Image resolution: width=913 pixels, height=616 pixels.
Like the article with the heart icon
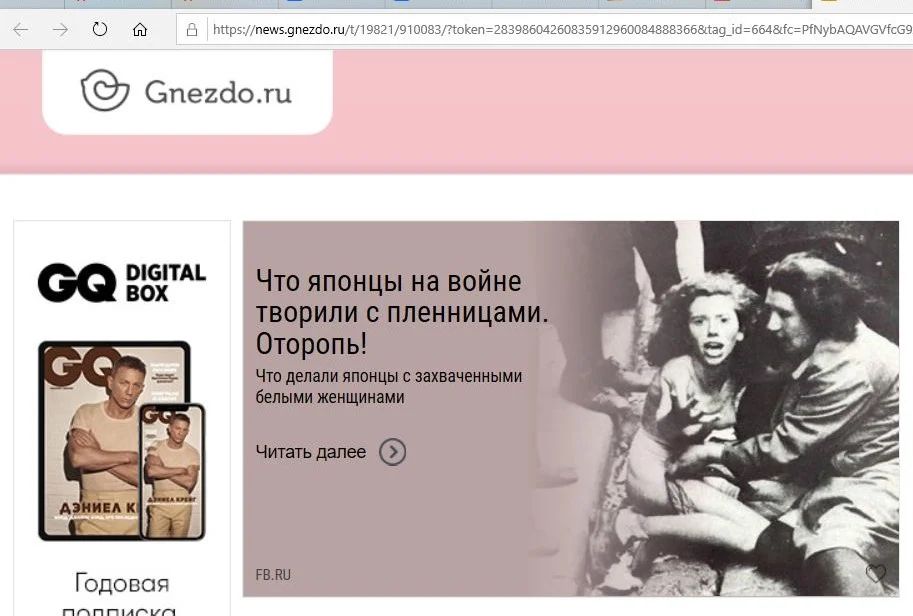875,573
